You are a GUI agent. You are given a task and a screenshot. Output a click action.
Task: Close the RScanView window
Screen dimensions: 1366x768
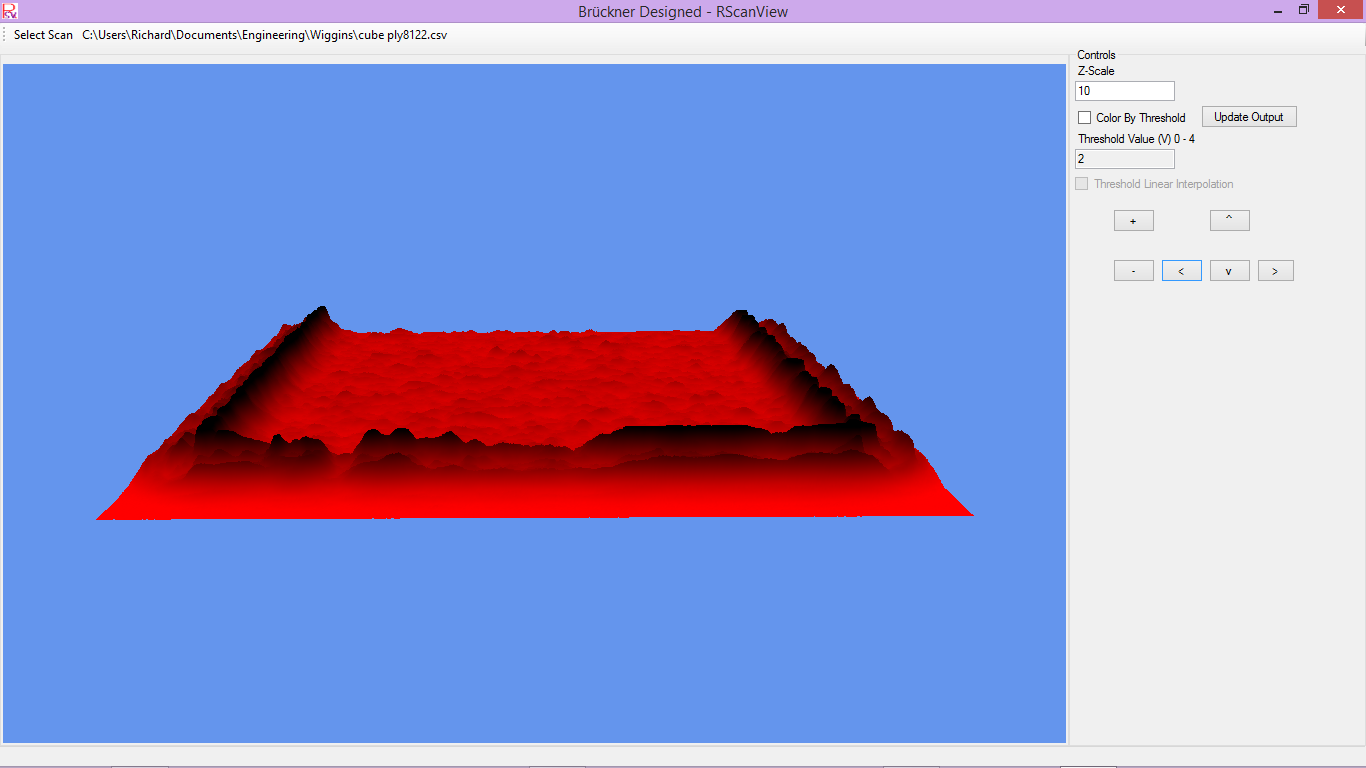1340,10
